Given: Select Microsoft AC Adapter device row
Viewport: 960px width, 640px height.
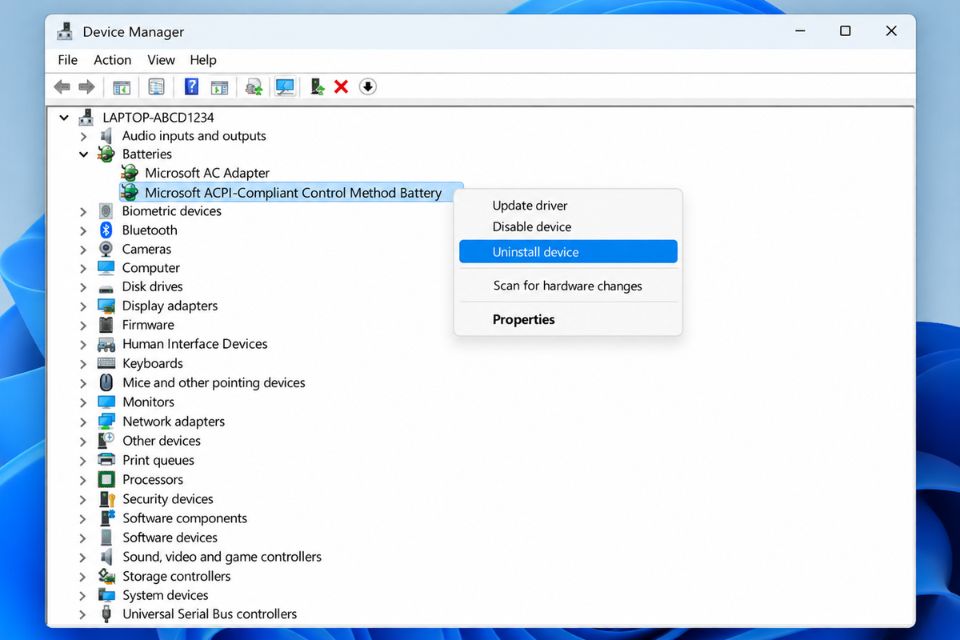Looking at the screenshot, I should point(195,173).
